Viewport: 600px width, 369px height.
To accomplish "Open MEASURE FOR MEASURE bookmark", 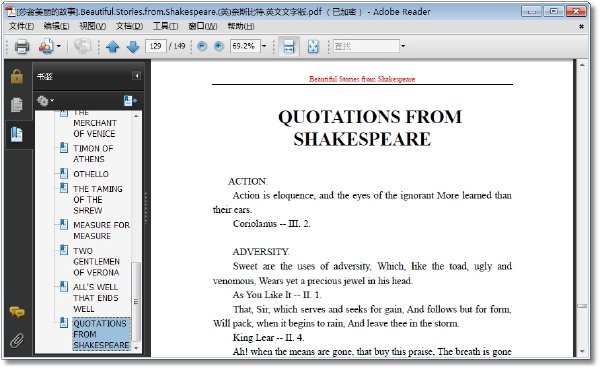I will coord(101,230).
